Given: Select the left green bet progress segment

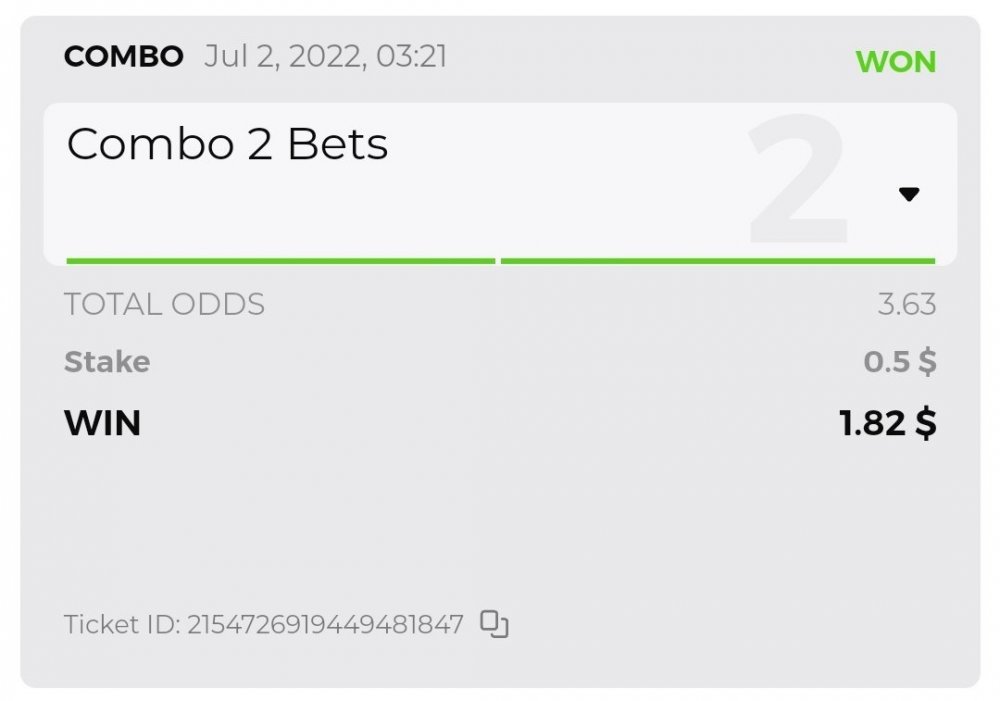Looking at the screenshot, I should [280, 261].
